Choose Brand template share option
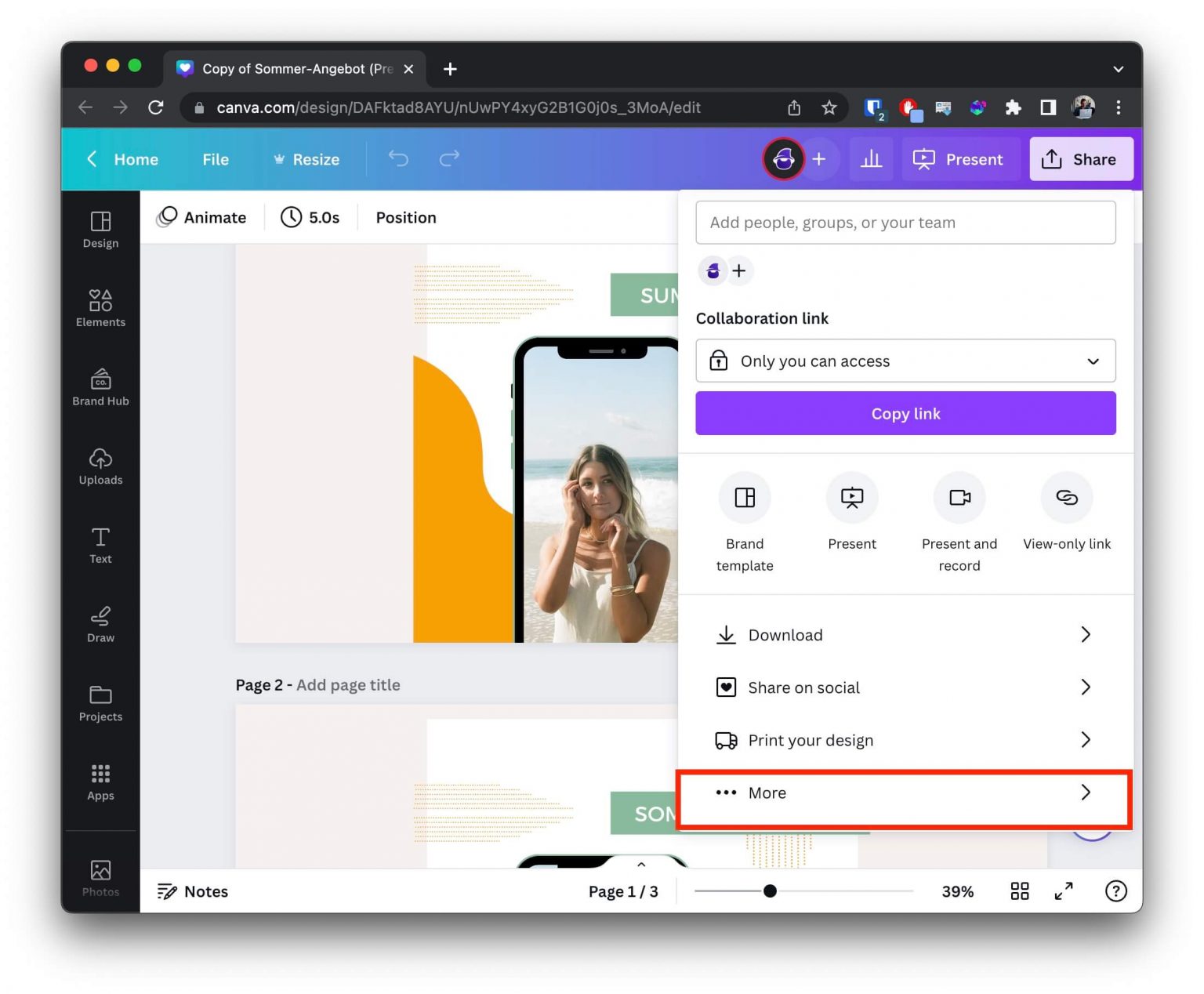 point(745,523)
